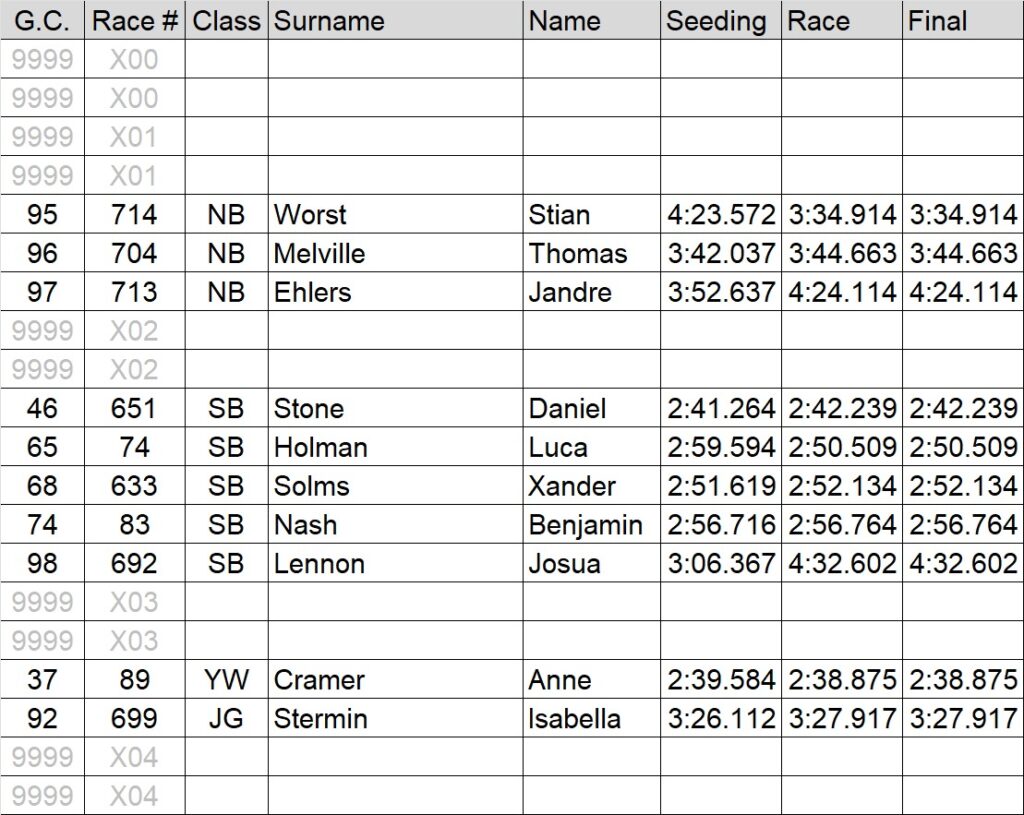
Task: Click the cell with name Benjamin
Action: (x=592, y=524)
